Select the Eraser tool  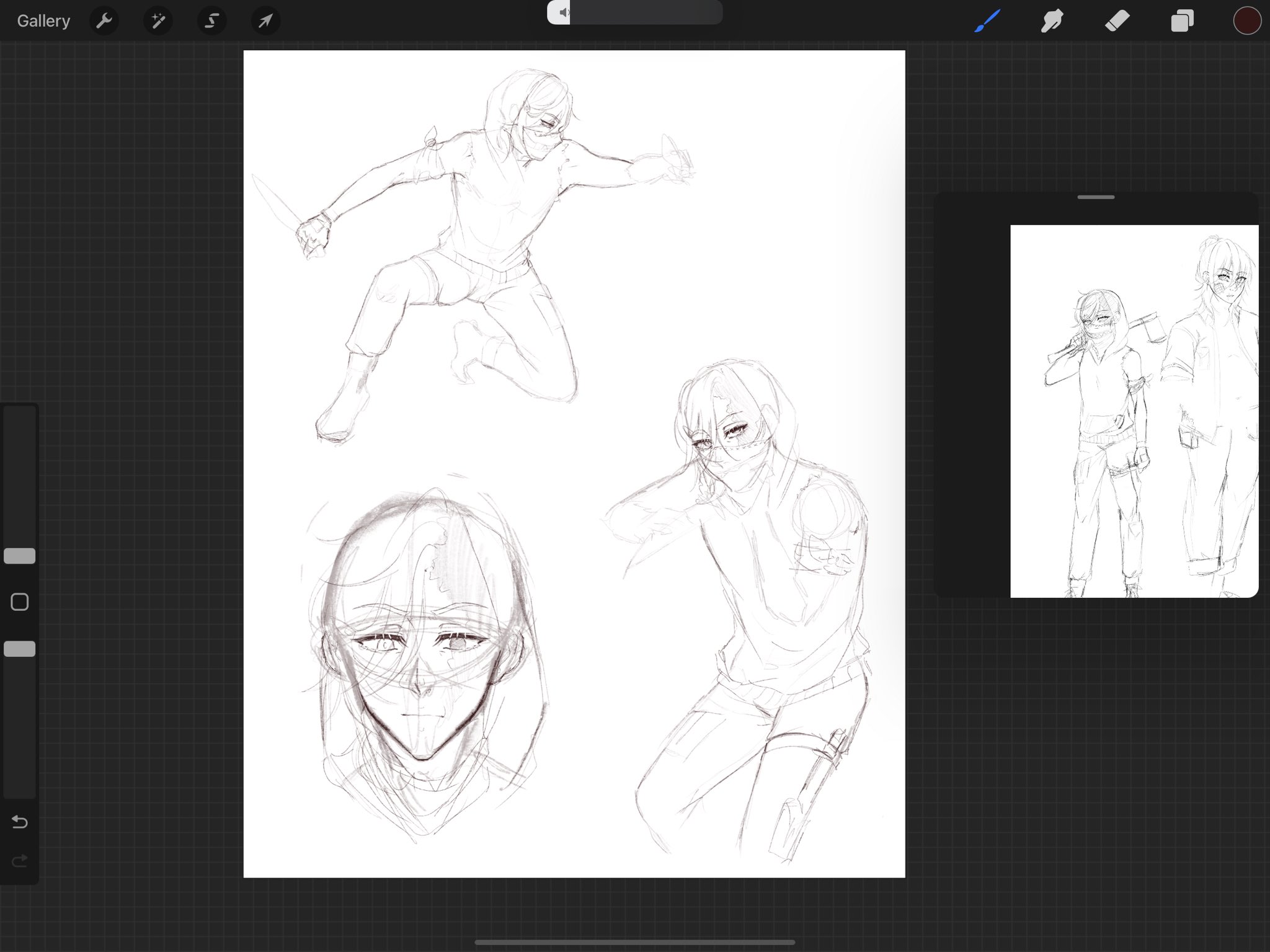(1117, 21)
